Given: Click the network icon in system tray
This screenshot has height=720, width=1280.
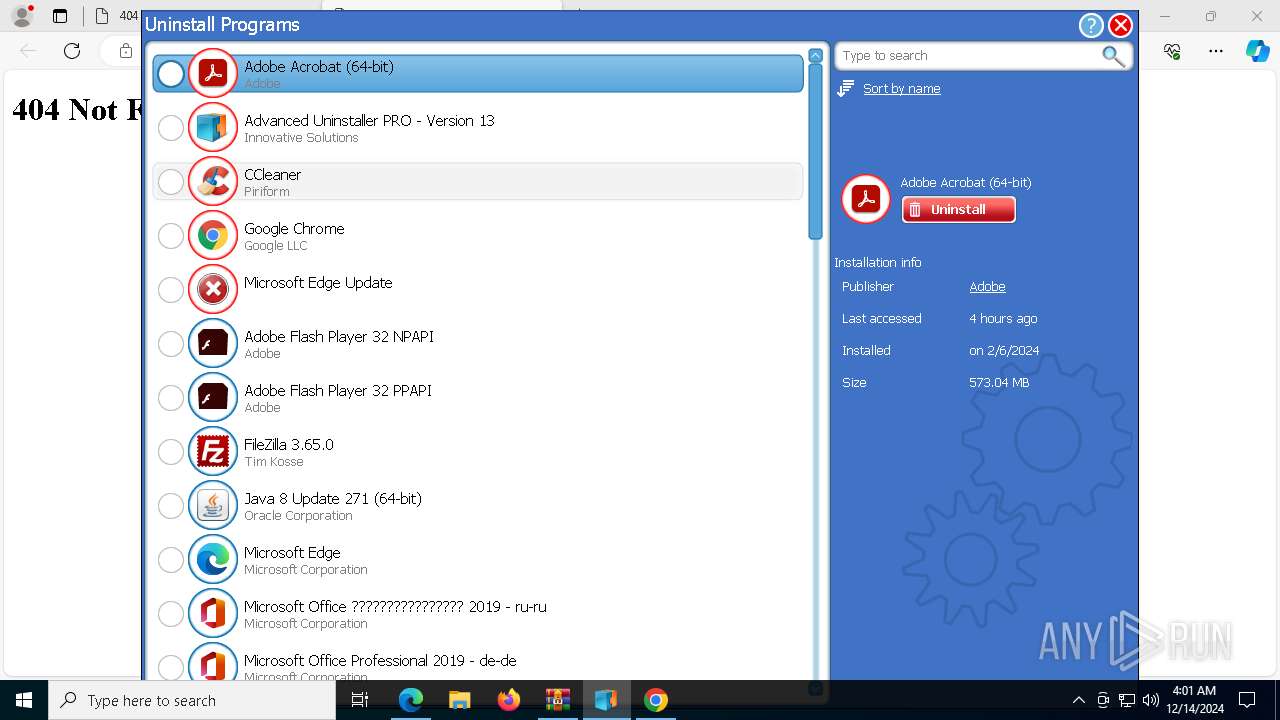Looking at the screenshot, I should coord(1127,700).
